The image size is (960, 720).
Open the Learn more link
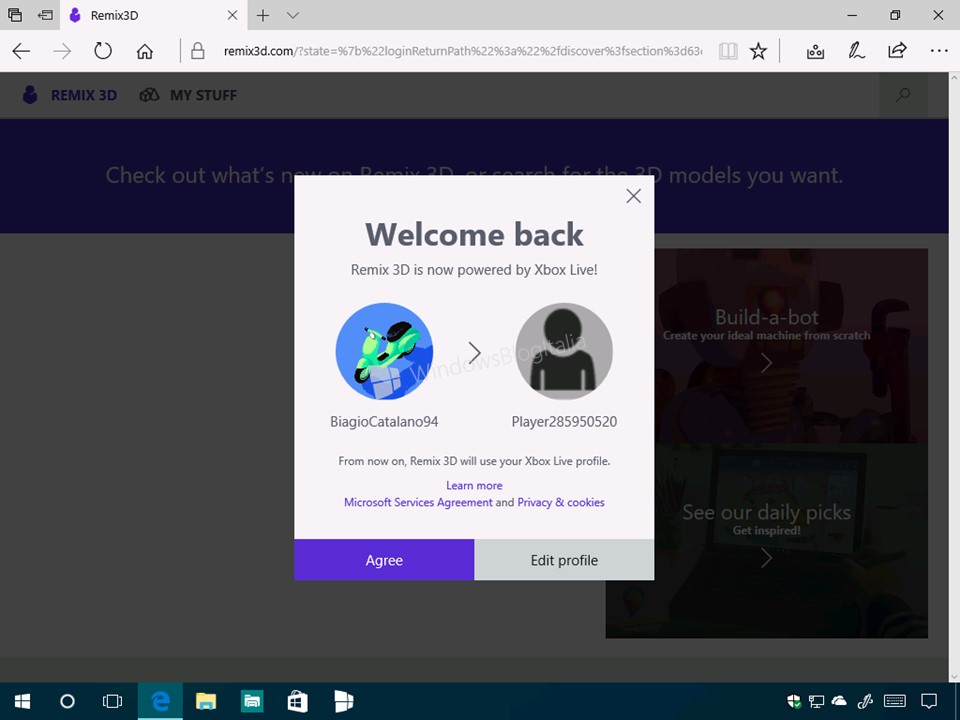tap(474, 486)
